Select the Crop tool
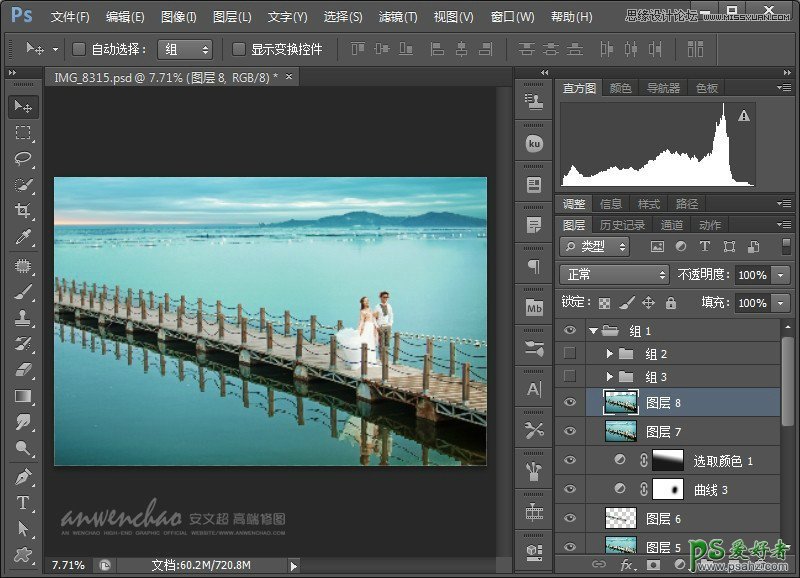800x578 pixels. coord(24,211)
